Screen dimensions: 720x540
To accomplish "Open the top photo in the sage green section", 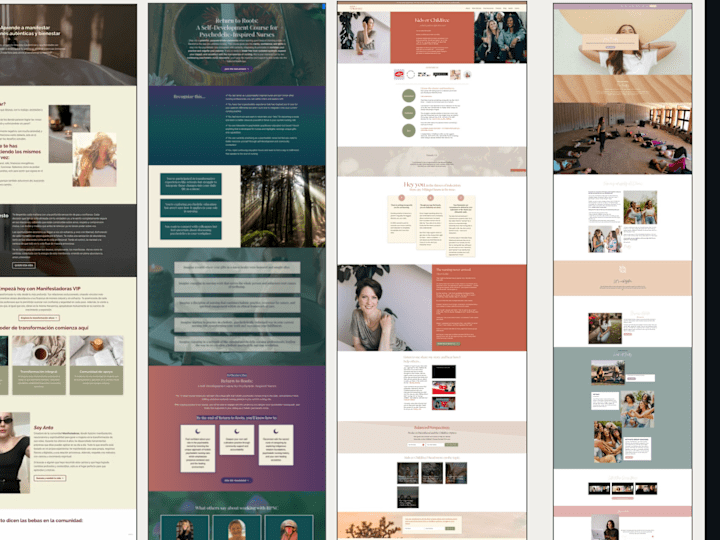I will tap(608, 372).
